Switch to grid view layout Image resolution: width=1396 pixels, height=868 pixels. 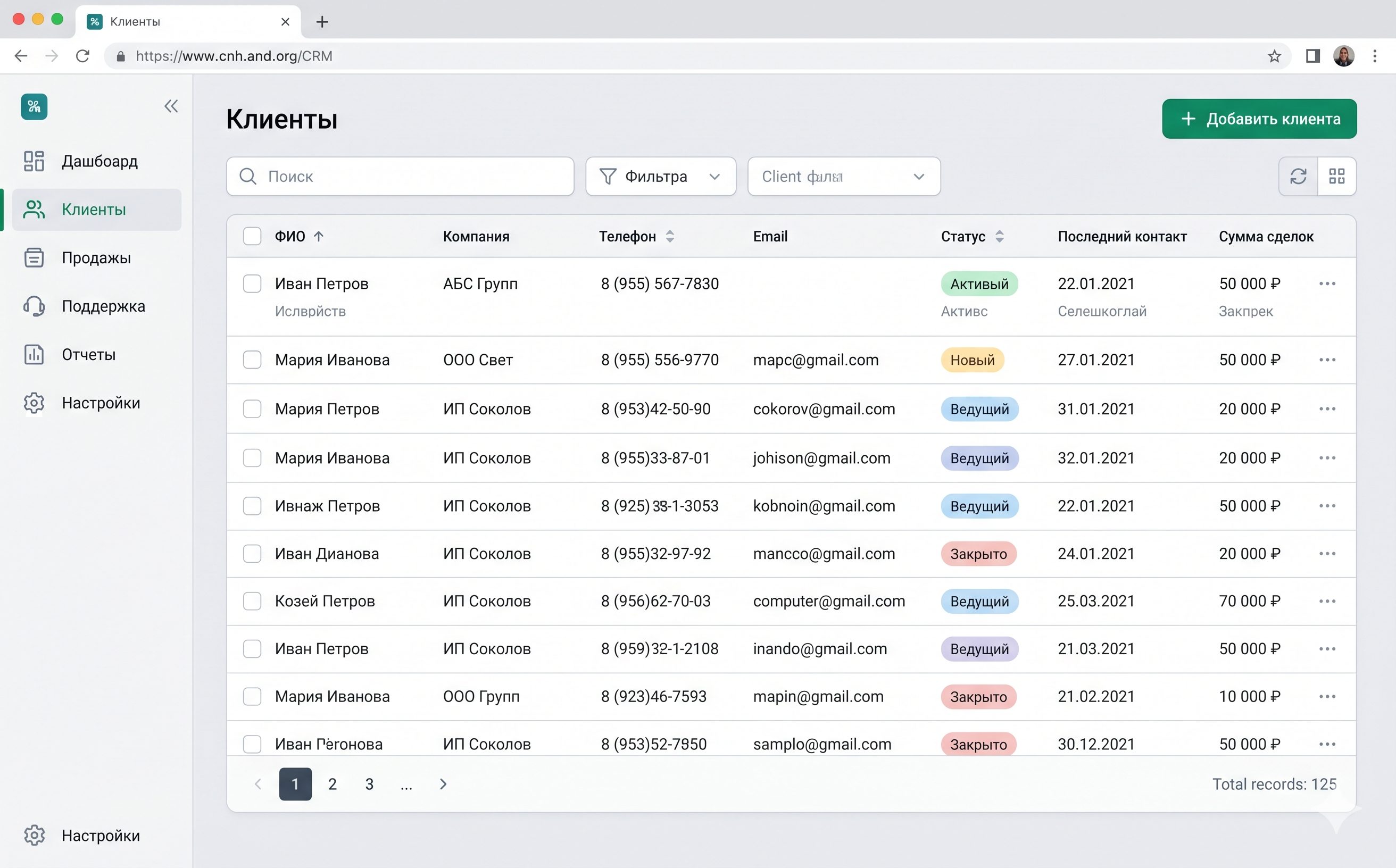[1337, 176]
